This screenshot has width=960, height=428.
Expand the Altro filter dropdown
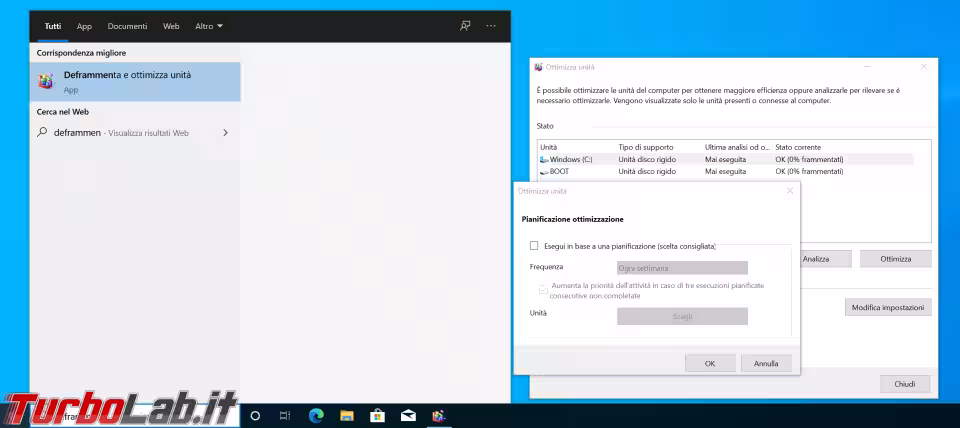coord(209,26)
